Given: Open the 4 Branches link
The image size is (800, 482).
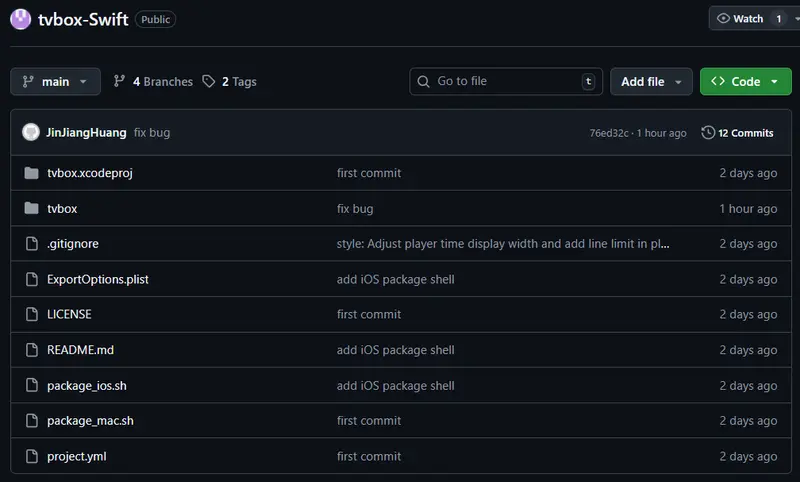Looking at the screenshot, I should click(x=162, y=82).
